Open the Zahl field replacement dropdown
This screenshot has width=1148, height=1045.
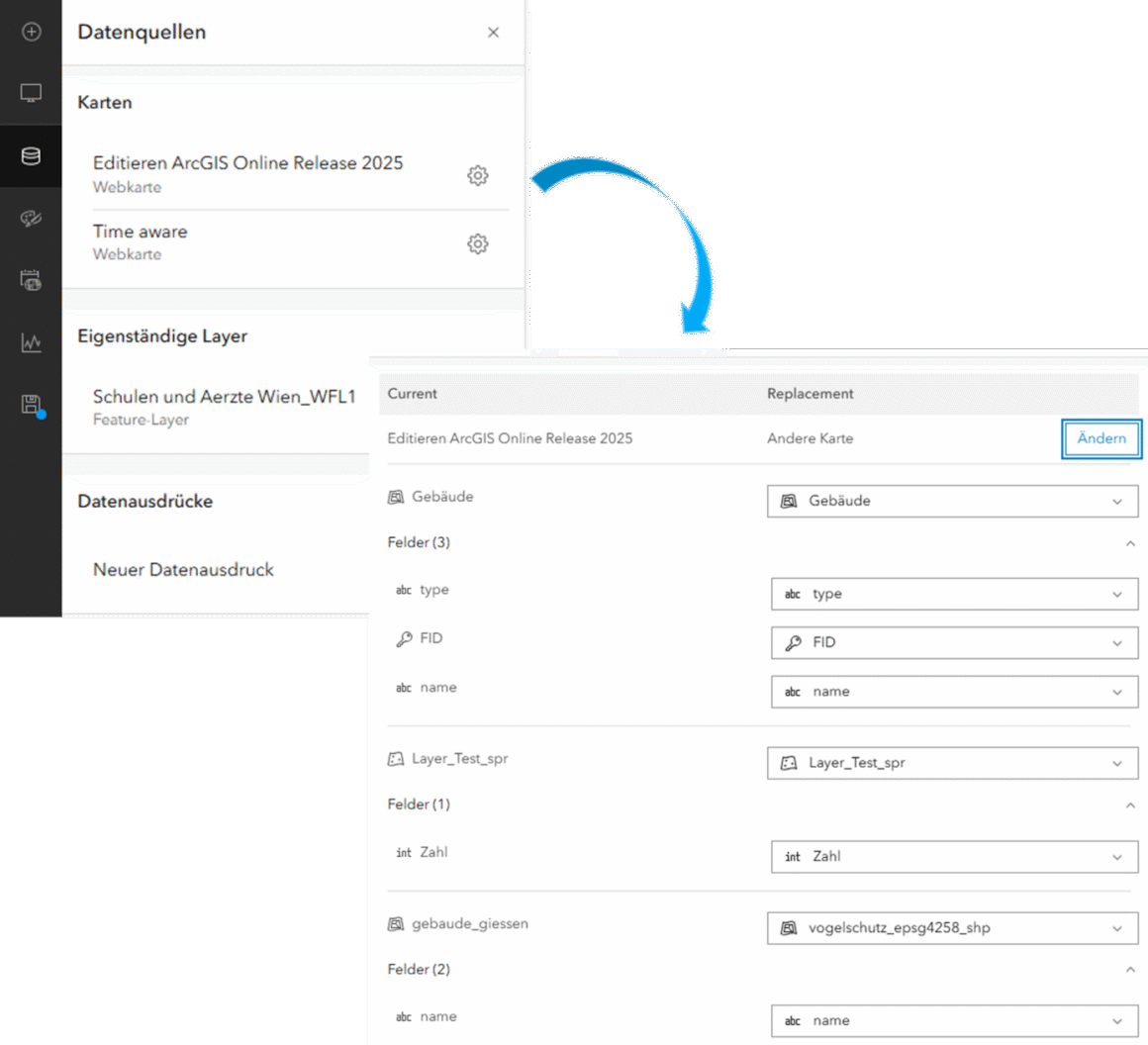point(954,857)
